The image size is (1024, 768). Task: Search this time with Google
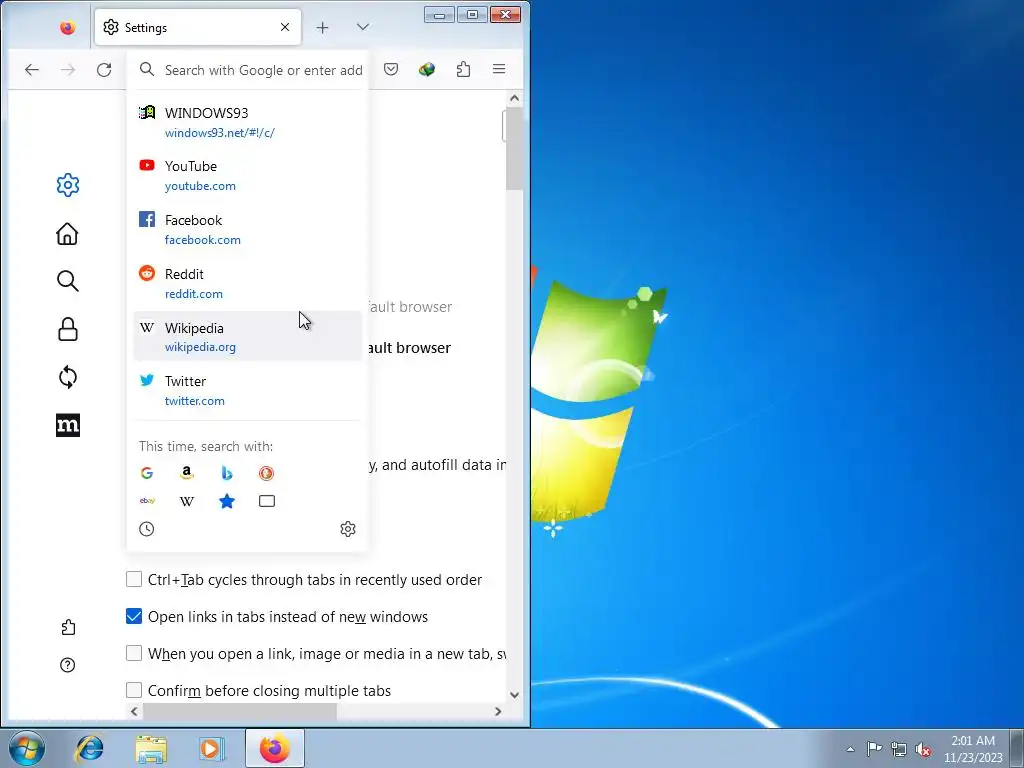tap(147, 473)
